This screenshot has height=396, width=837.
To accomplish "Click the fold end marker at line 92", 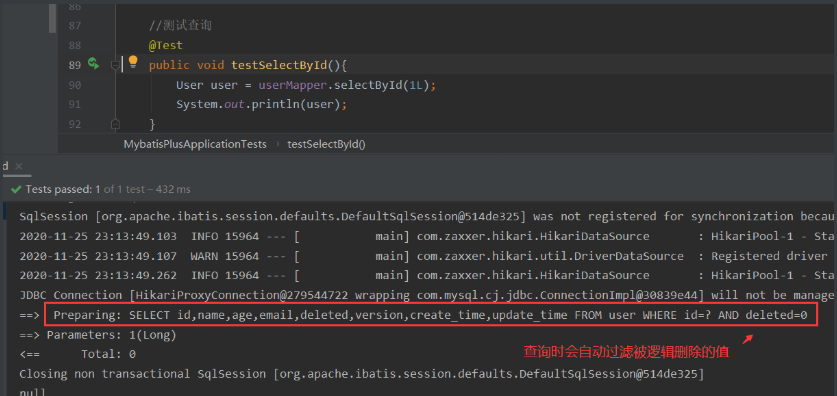I will point(114,124).
